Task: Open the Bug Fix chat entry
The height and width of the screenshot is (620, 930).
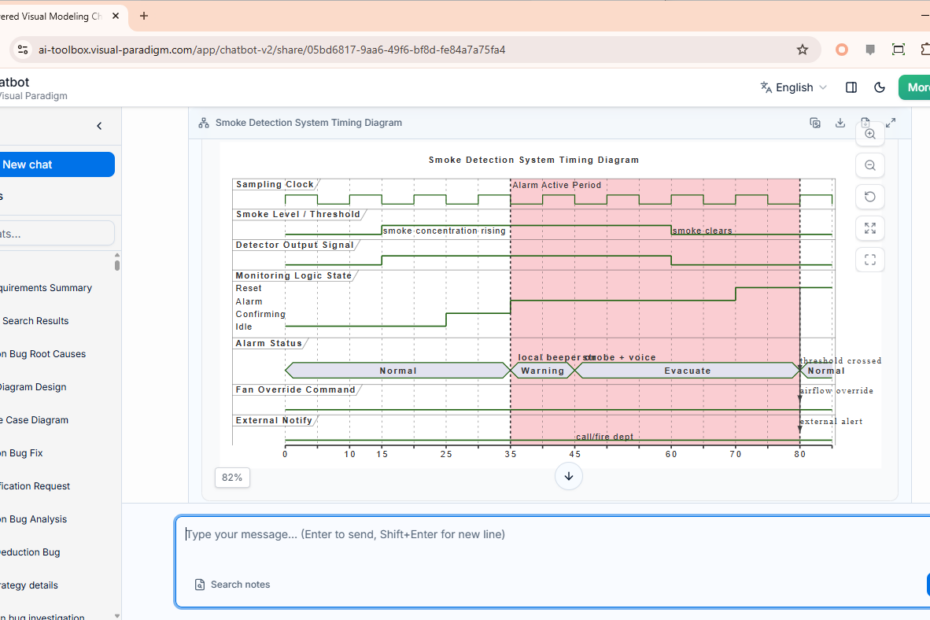Action: point(22,453)
